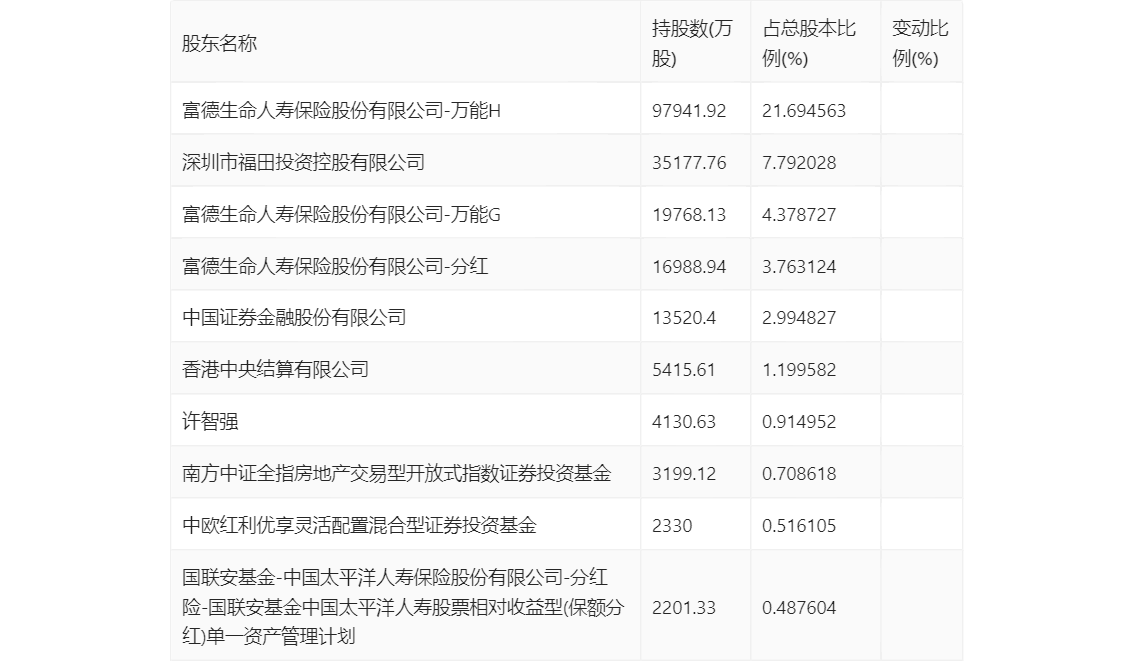
Task: Select the value 2330
Action: (672, 526)
